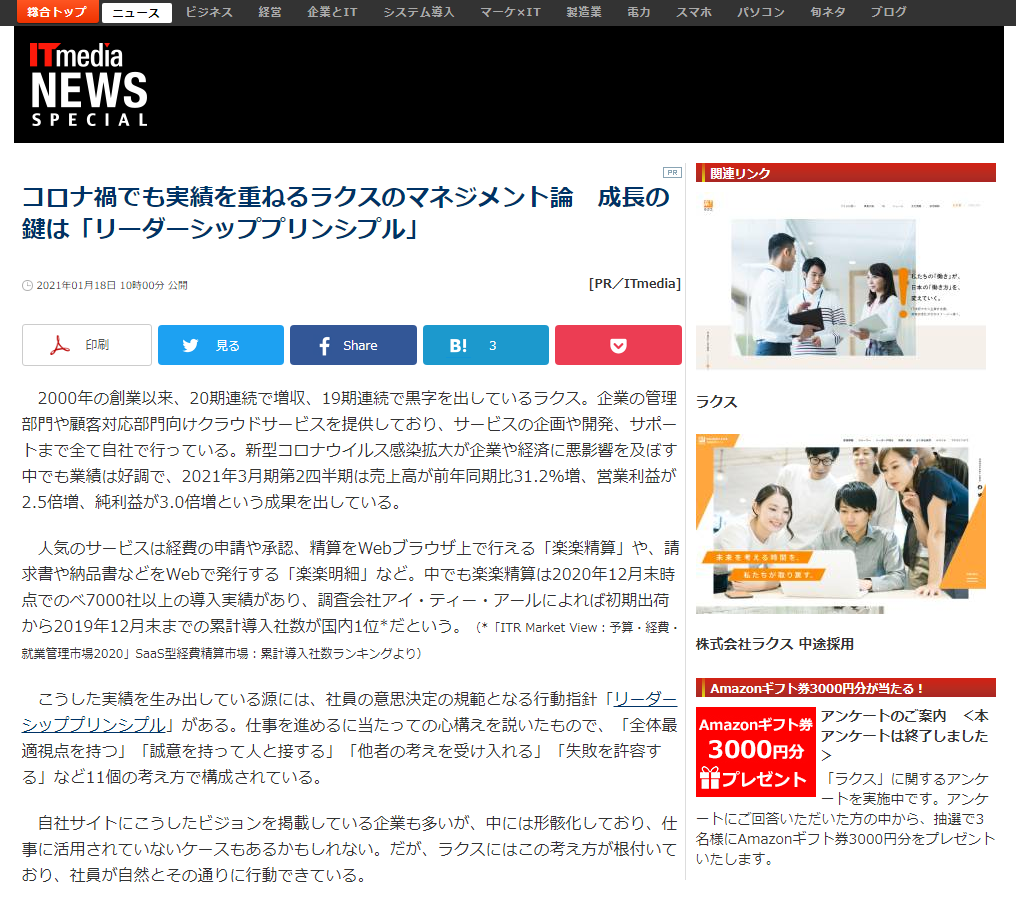
Task: Click the 2021年01月18日 publish date text
Action: pyautogui.click(x=111, y=285)
